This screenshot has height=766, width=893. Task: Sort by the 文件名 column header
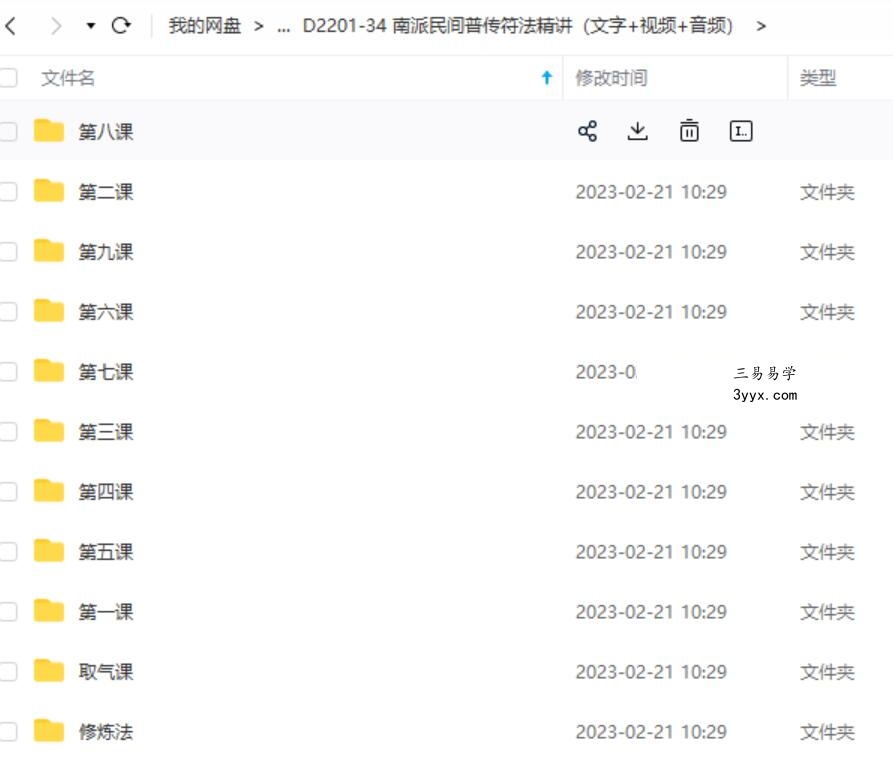pyautogui.click(x=68, y=77)
